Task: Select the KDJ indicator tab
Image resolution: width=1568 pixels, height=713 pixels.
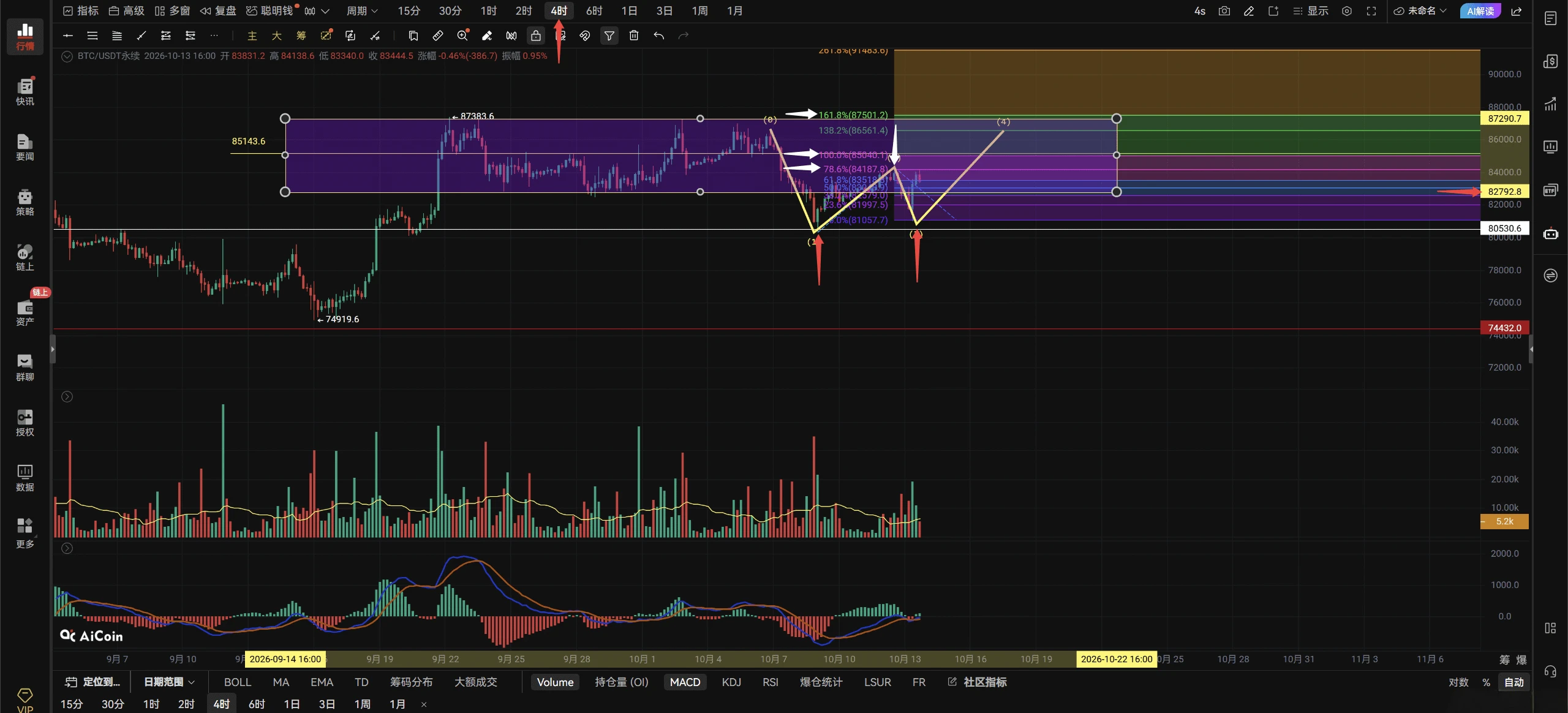Action: (x=731, y=682)
